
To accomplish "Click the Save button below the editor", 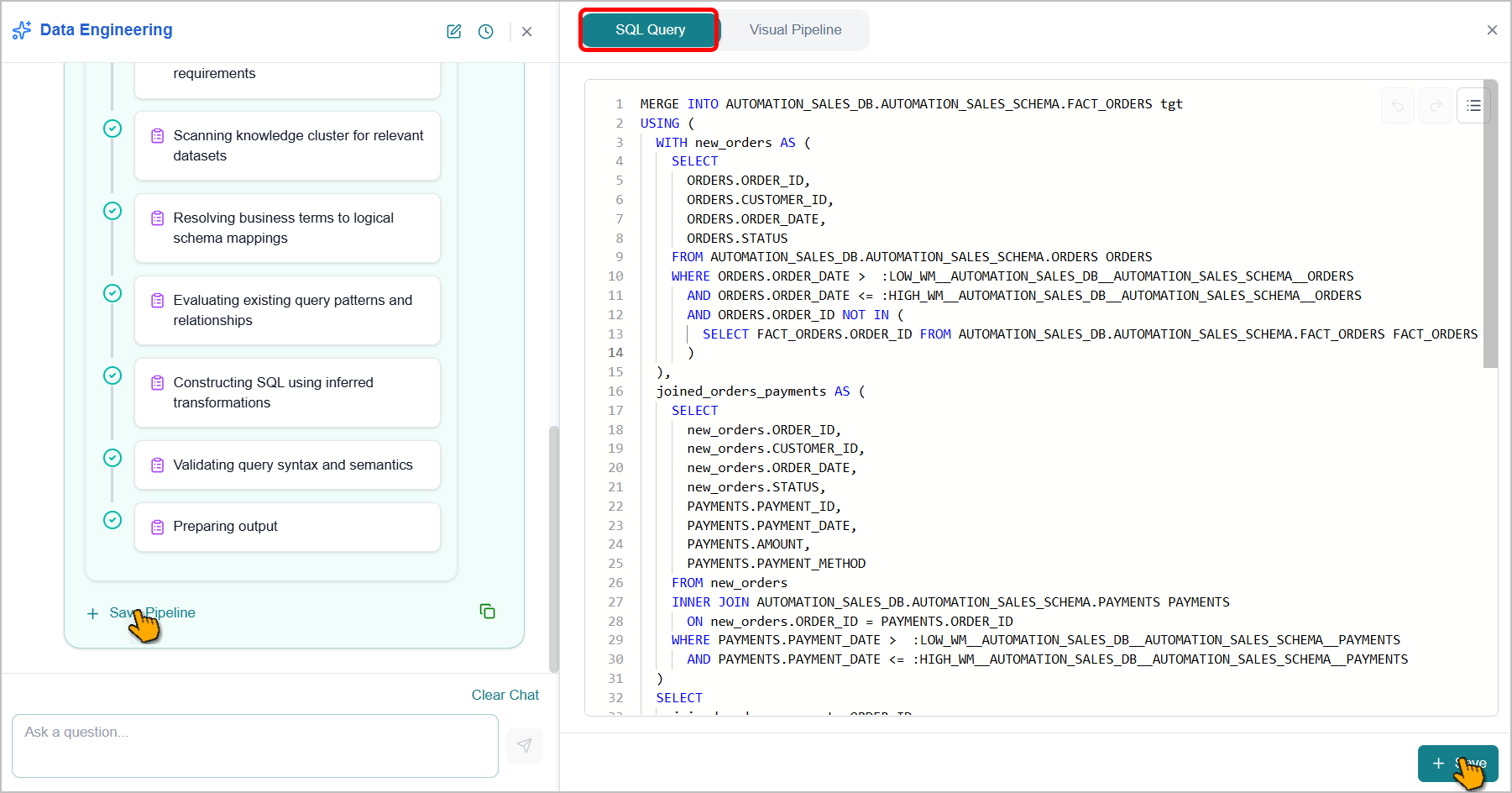I will (x=1457, y=764).
